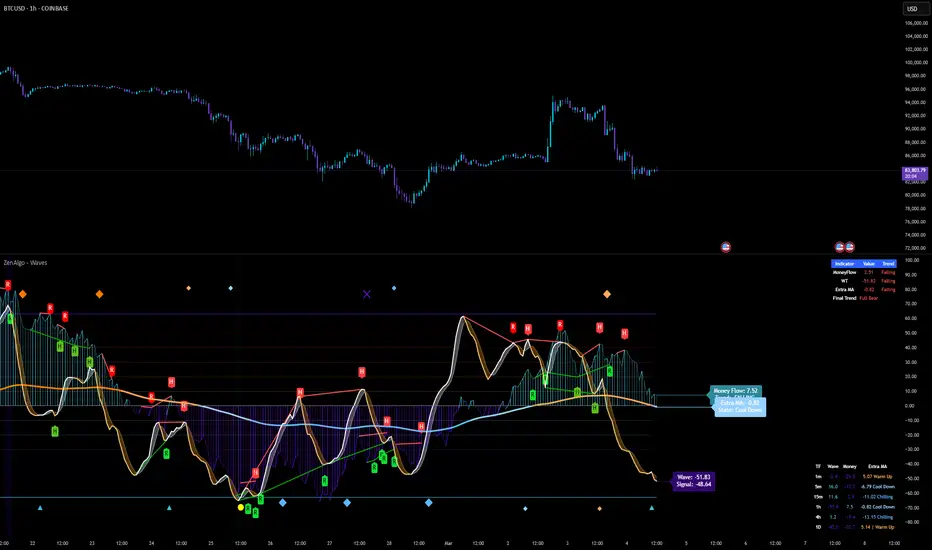
Task: Click the rightmost large orange diamond at top
Action: tap(607, 294)
